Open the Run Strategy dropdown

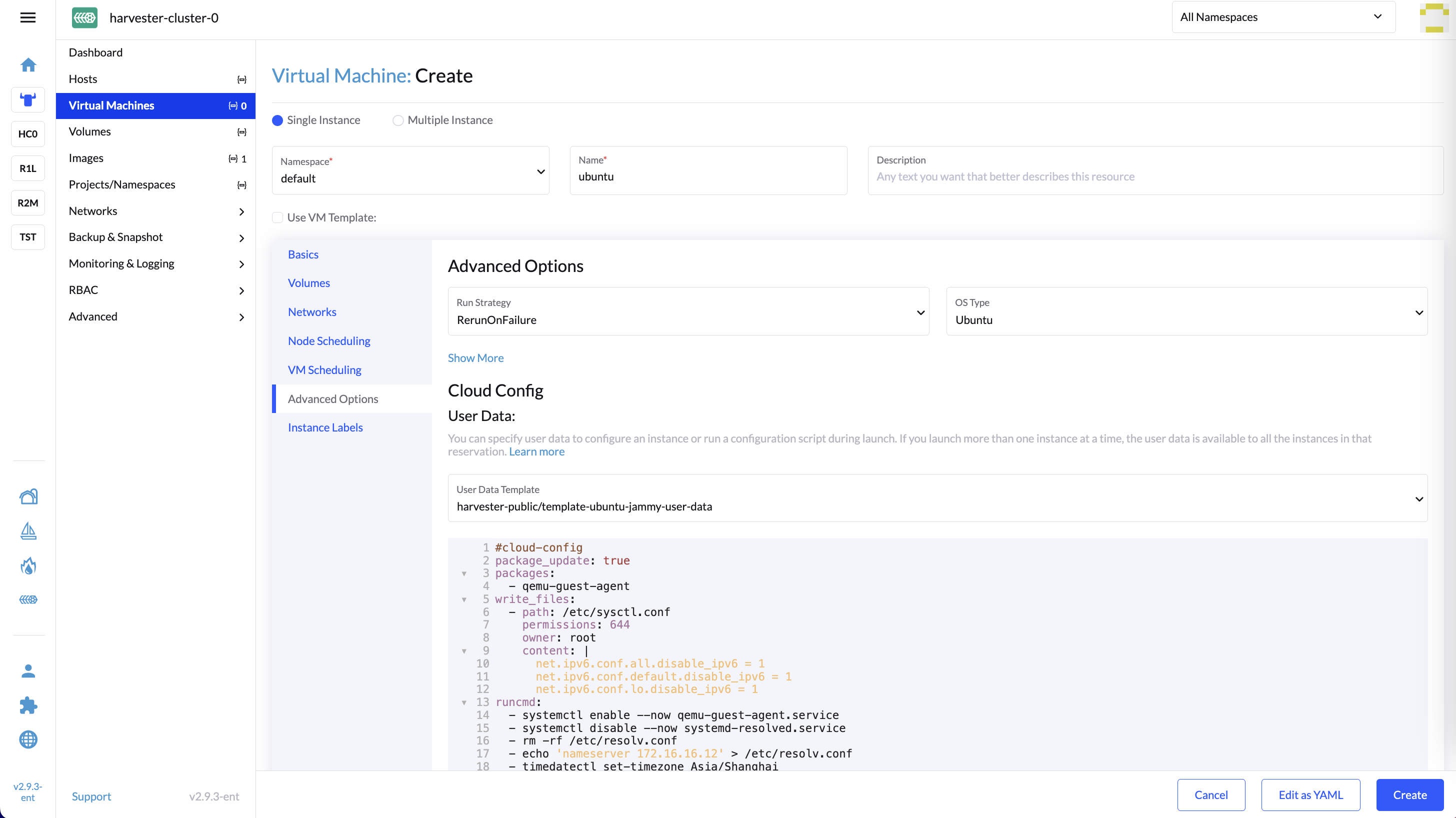coord(688,311)
